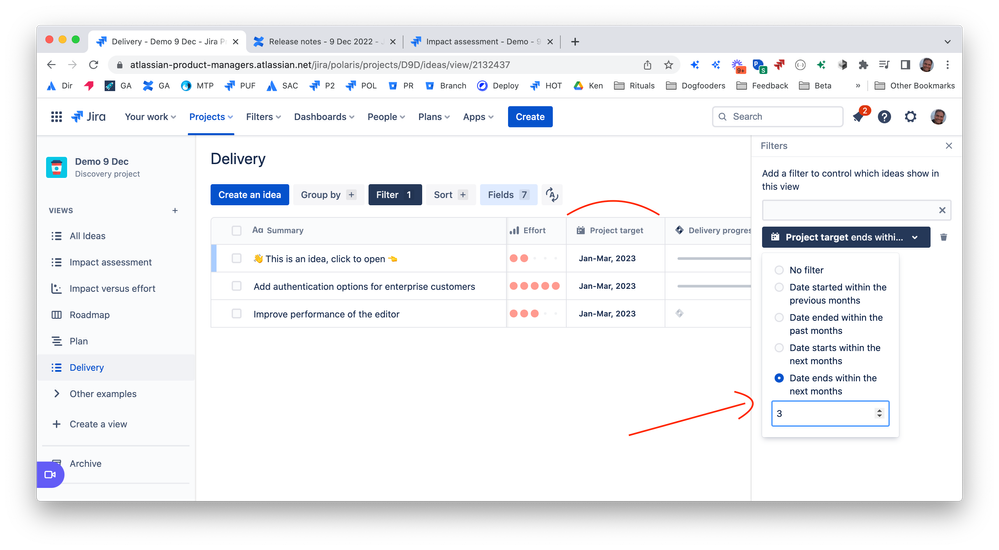Share the page from the address bar
This screenshot has width=999, height=550.
point(647,64)
